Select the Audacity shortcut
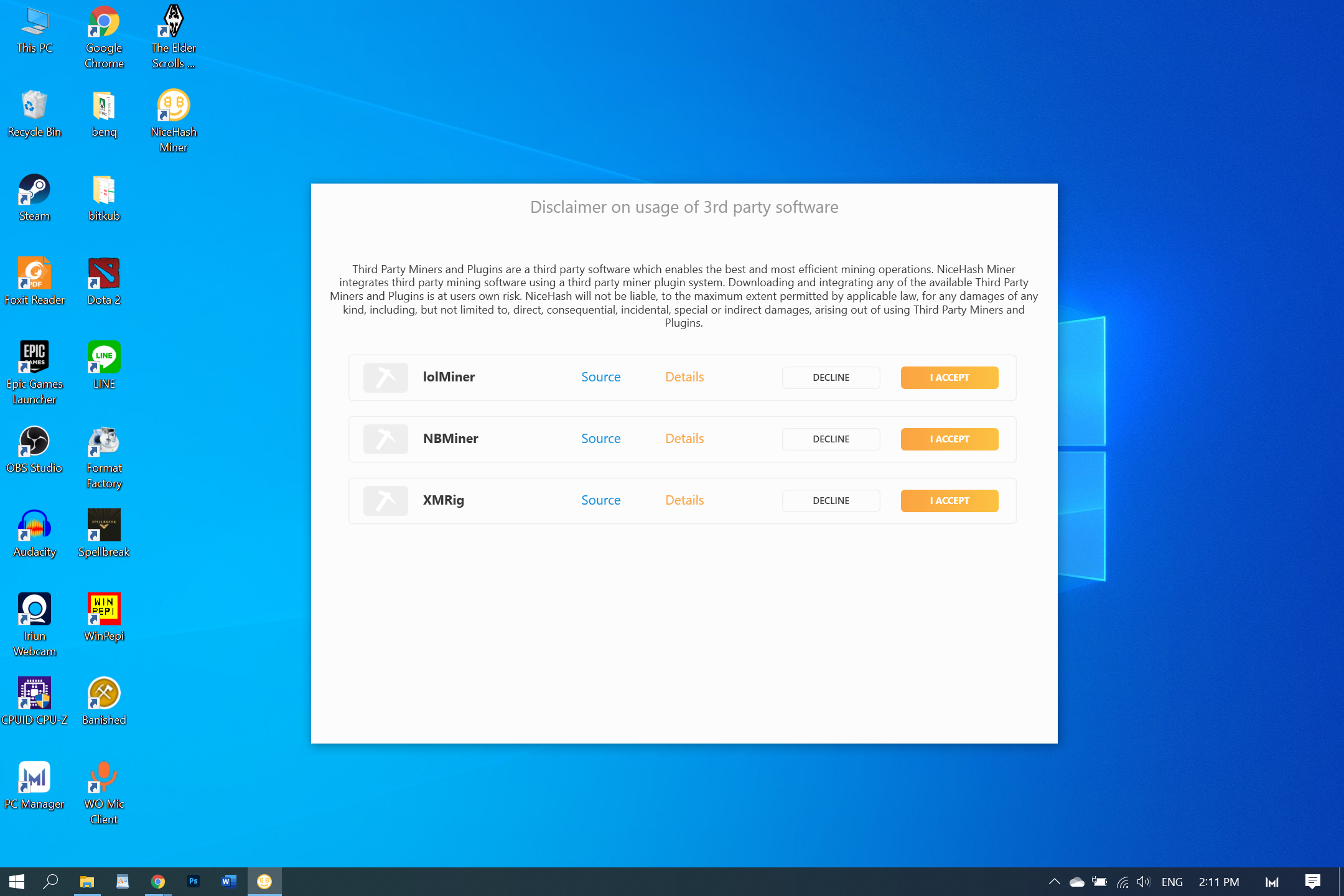Screen dimensions: 1344x896 coord(34,534)
